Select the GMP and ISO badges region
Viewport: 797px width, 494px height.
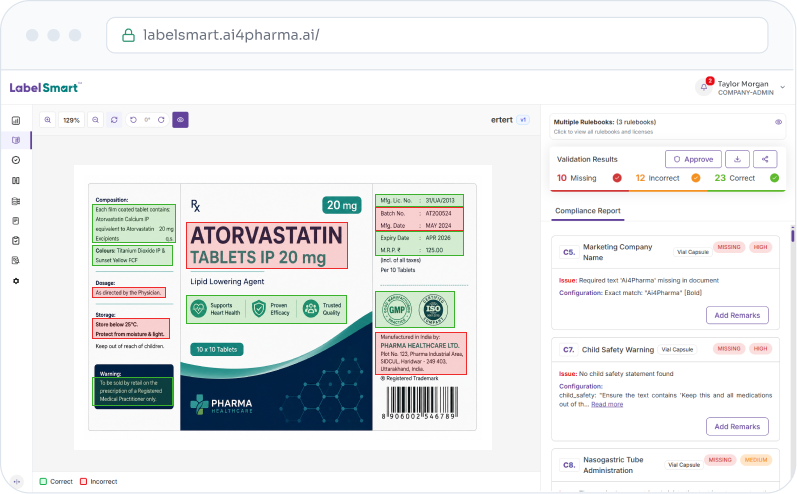coord(415,309)
